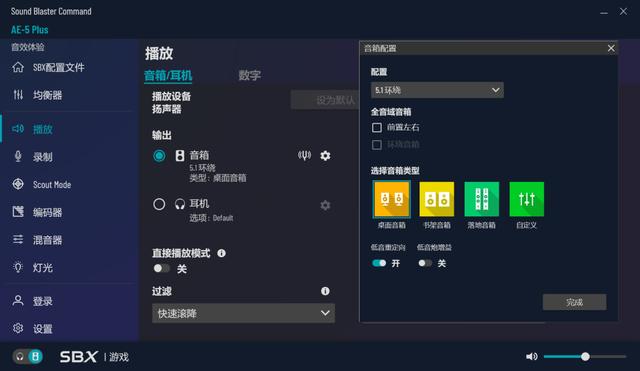Viewport: 640px width, 371px height.
Task: Open the 5.1环绕 configuration dropdown
Action: [437, 90]
